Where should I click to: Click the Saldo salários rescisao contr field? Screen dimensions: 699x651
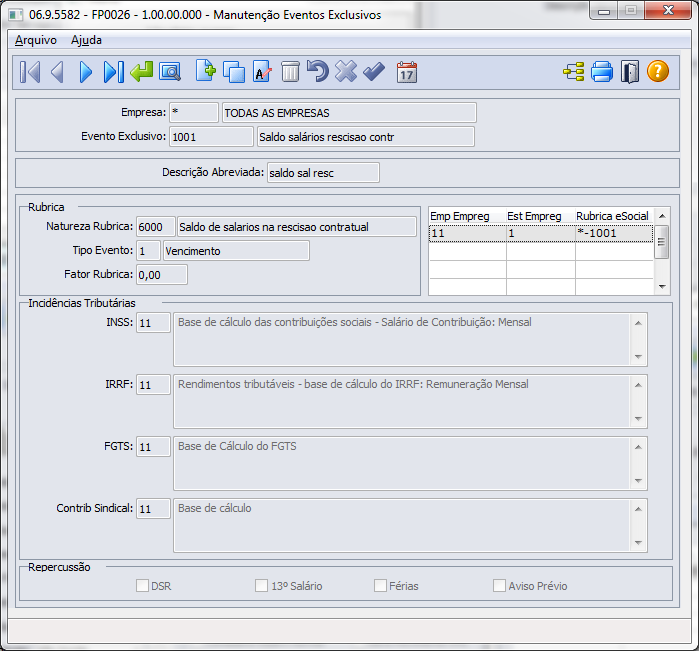[x=366, y=136]
